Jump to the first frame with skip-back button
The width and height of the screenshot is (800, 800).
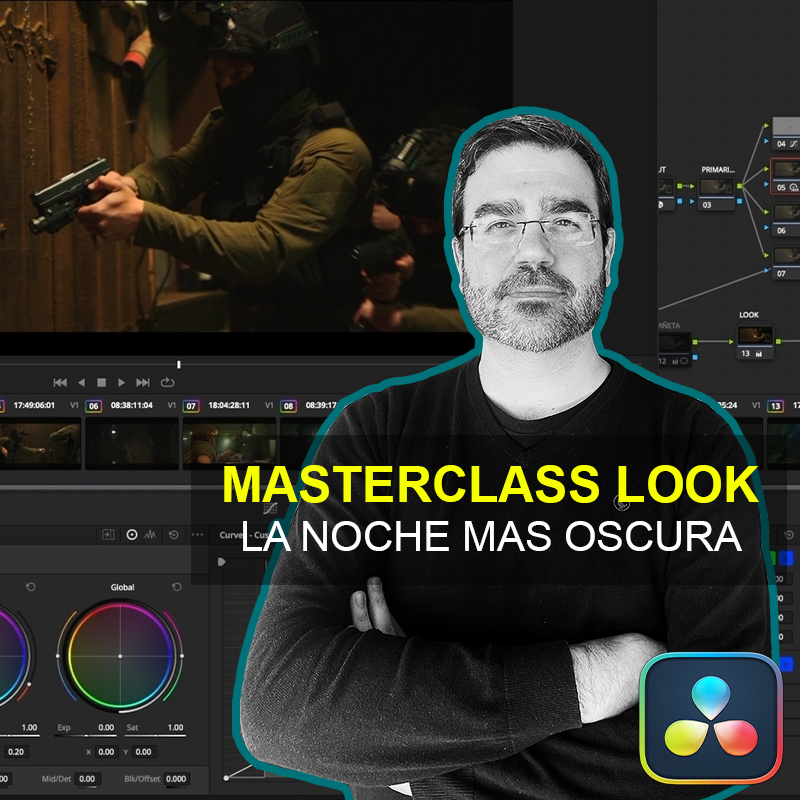60,382
